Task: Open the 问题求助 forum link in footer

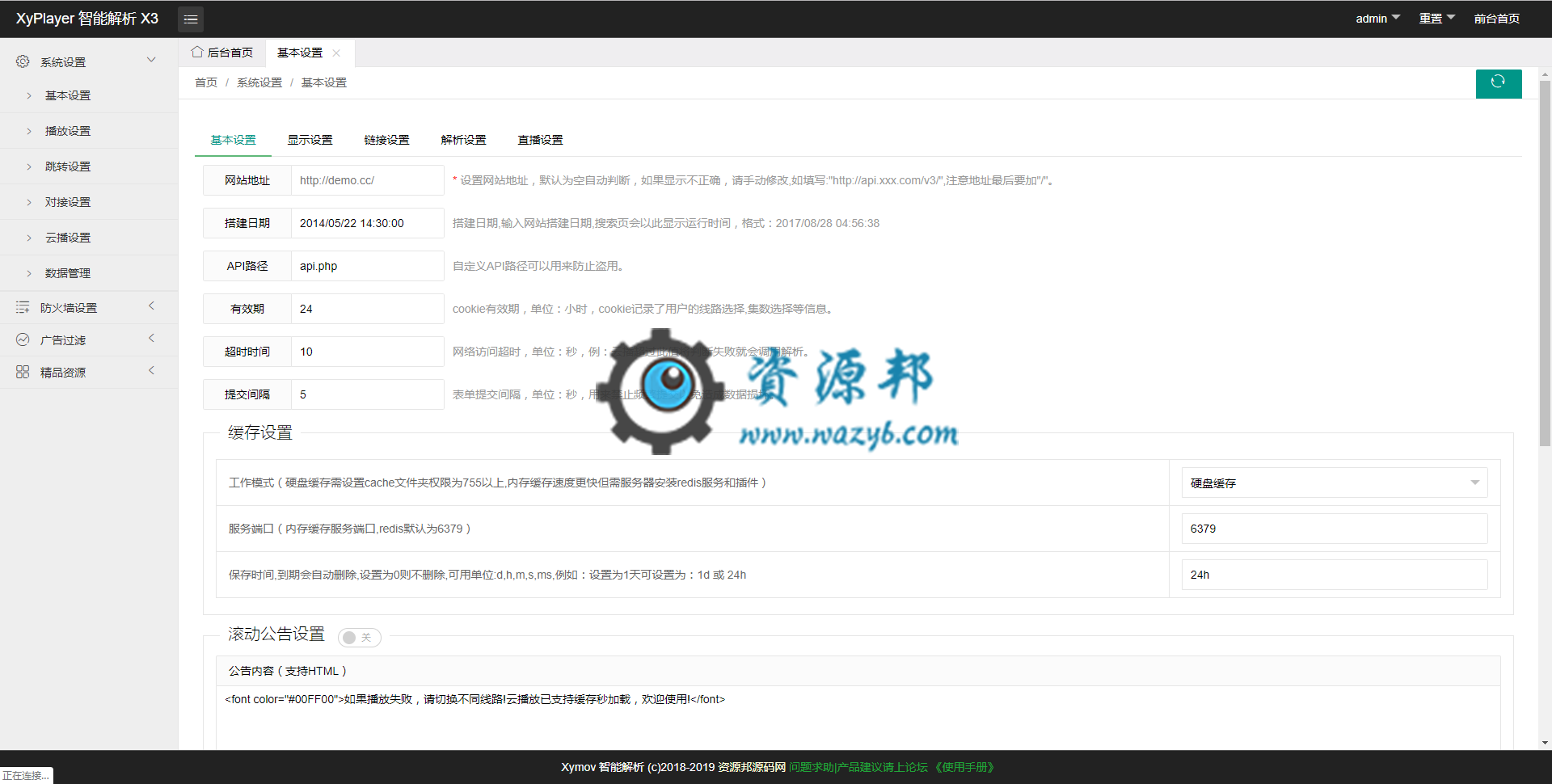Action: [858, 767]
